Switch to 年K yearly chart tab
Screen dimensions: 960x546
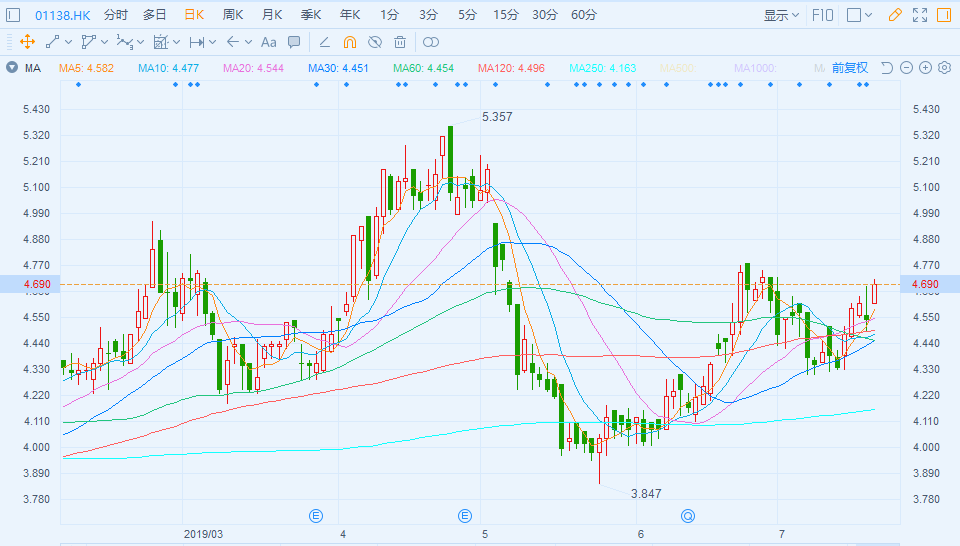coord(350,15)
